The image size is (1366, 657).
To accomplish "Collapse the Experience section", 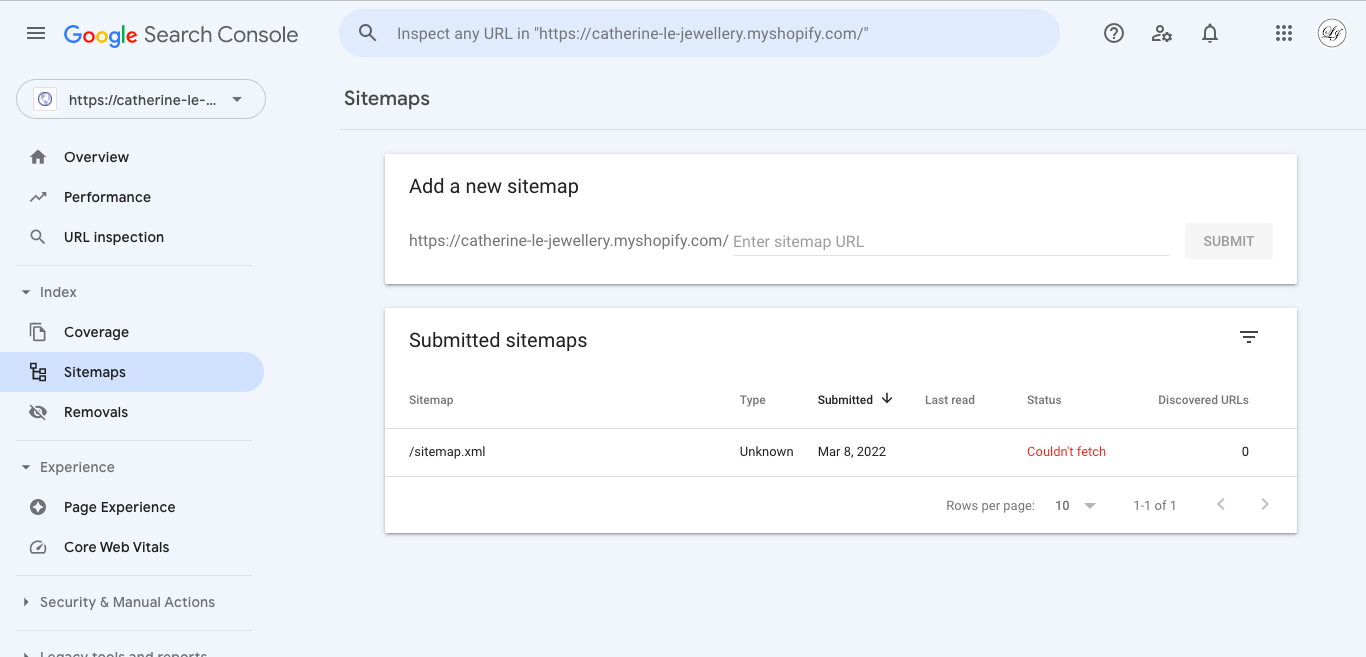I will [27, 467].
